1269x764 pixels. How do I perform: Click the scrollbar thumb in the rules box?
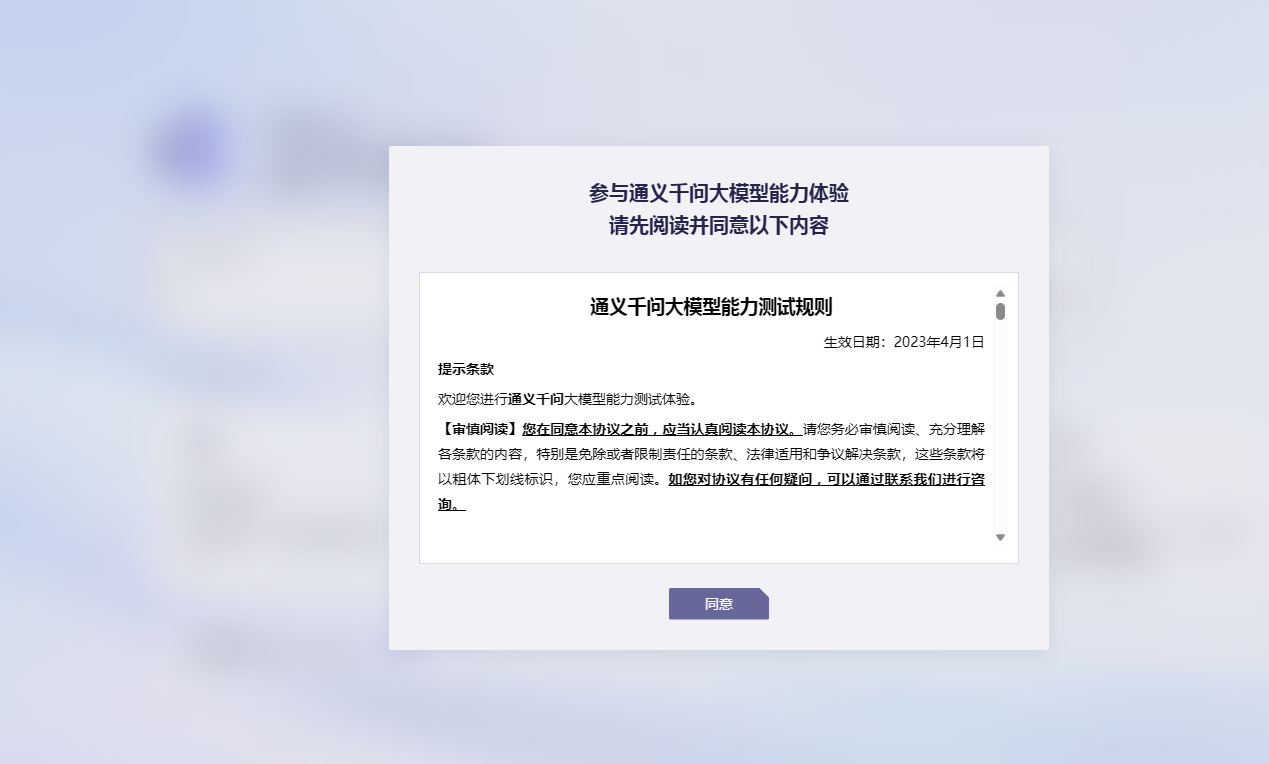(x=1000, y=311)
